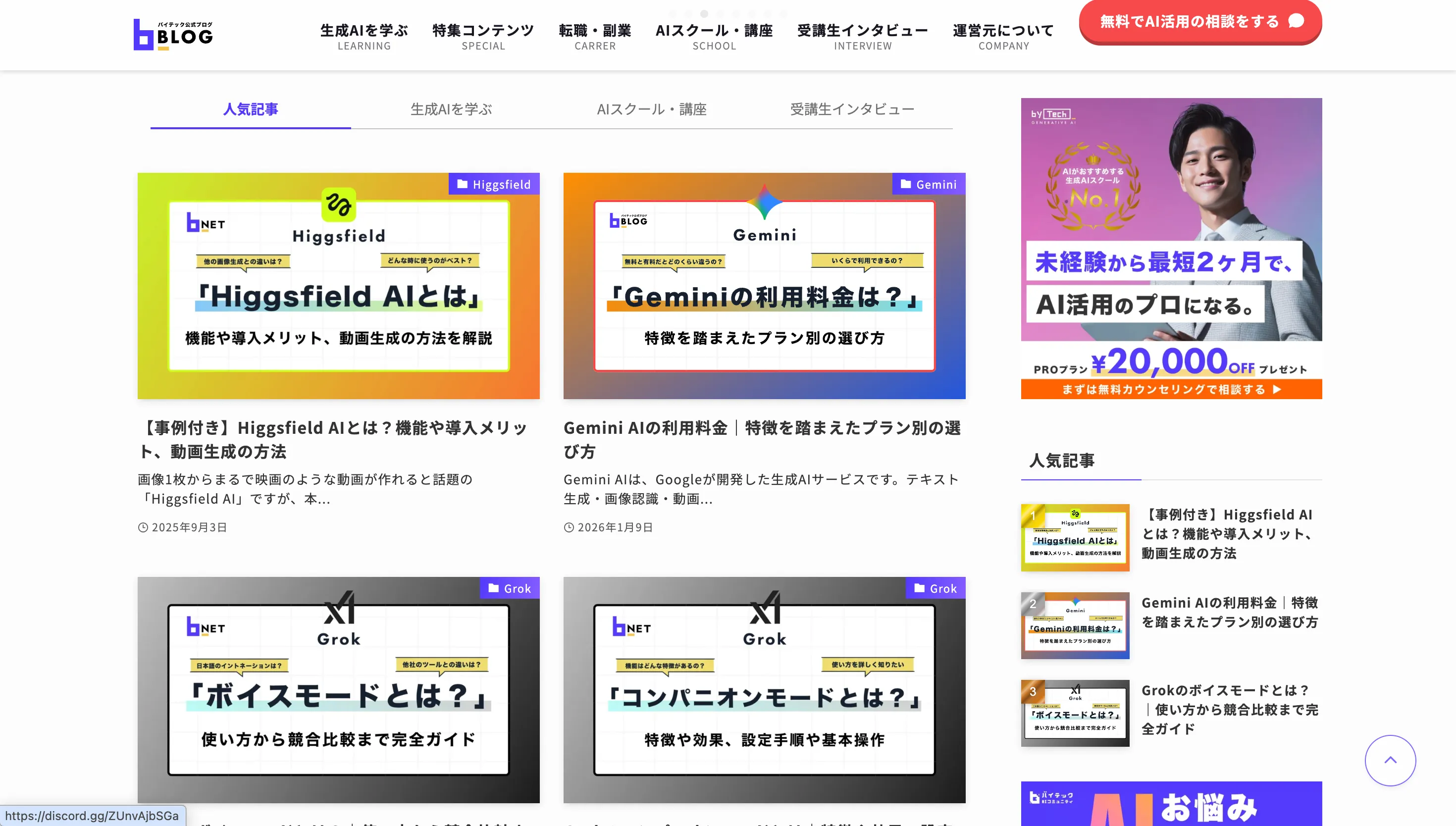Open Higgsfield AIとは article thumbnail
Screen dimensions: 1456x826
(x=338, y=286)
